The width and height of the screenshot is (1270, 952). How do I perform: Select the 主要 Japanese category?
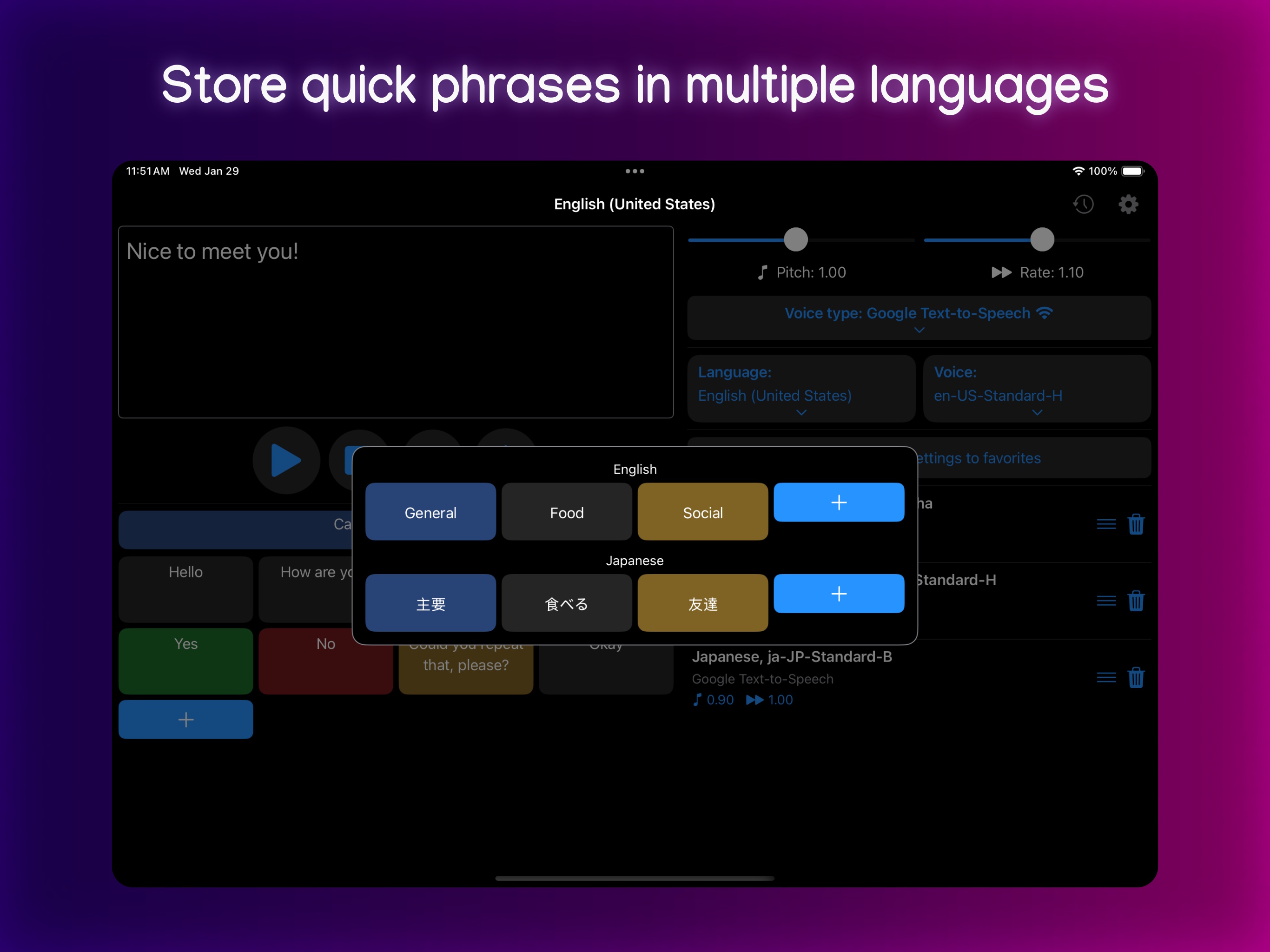(430, 603)
